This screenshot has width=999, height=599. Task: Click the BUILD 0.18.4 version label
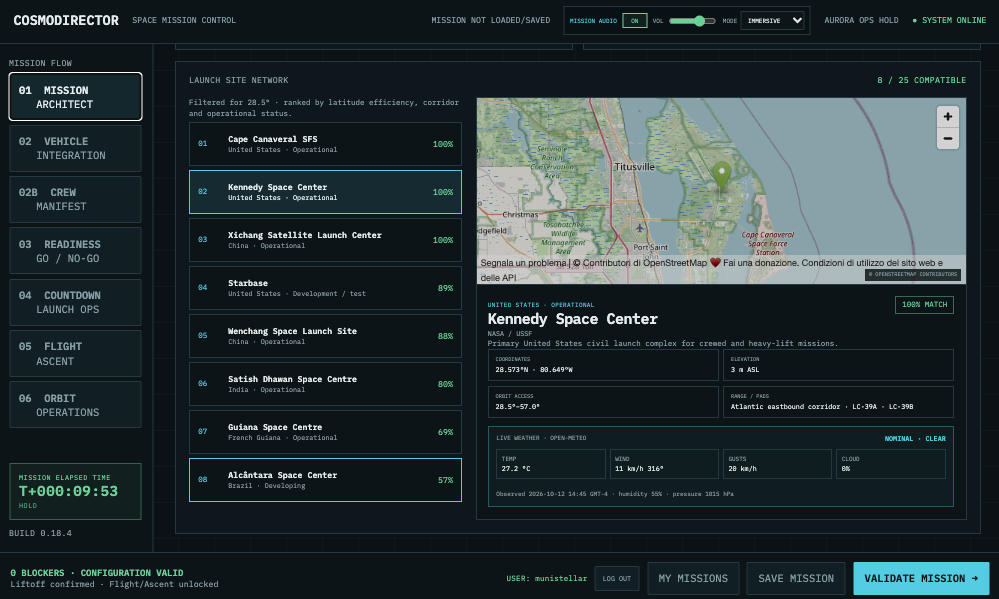(x=40, y=533)
